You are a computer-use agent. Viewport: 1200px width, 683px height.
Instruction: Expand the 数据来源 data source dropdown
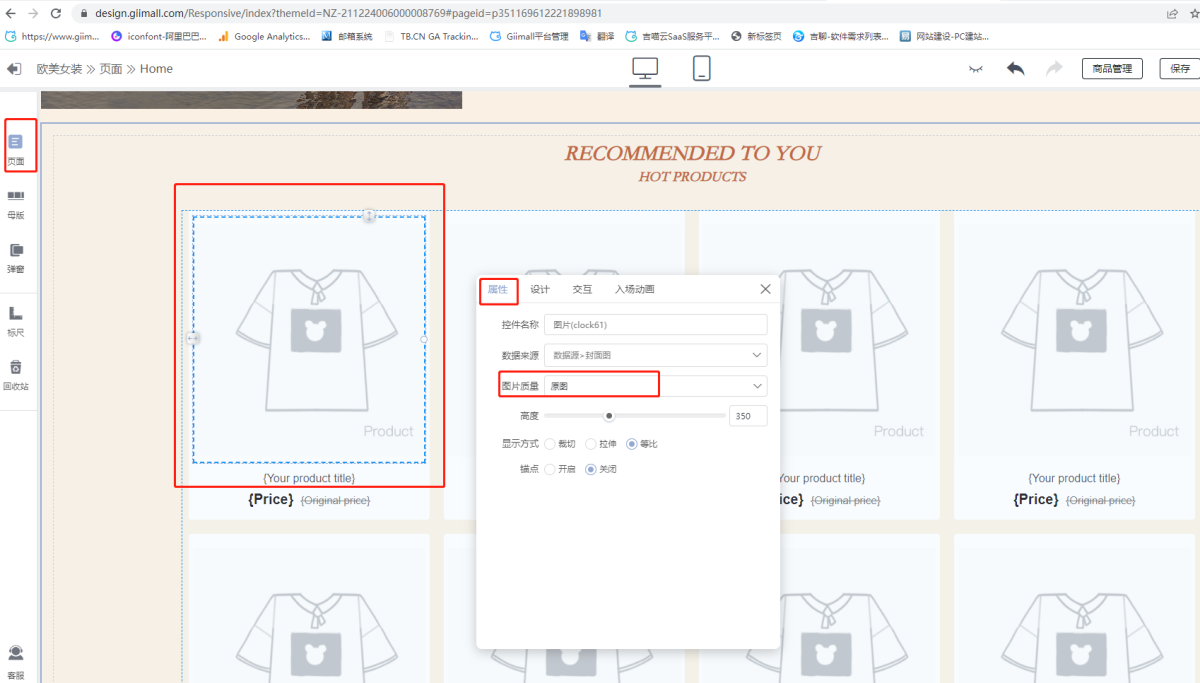click(655, 355)
